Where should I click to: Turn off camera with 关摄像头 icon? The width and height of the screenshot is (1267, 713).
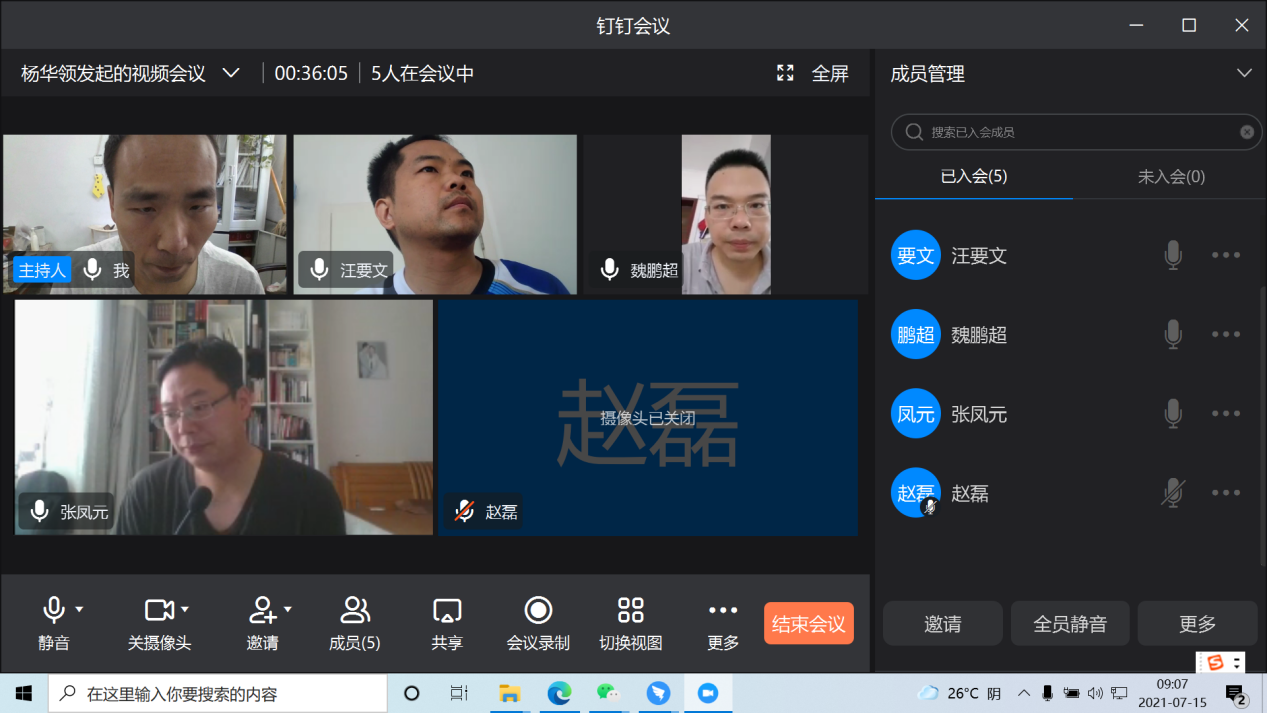[159, 609]
